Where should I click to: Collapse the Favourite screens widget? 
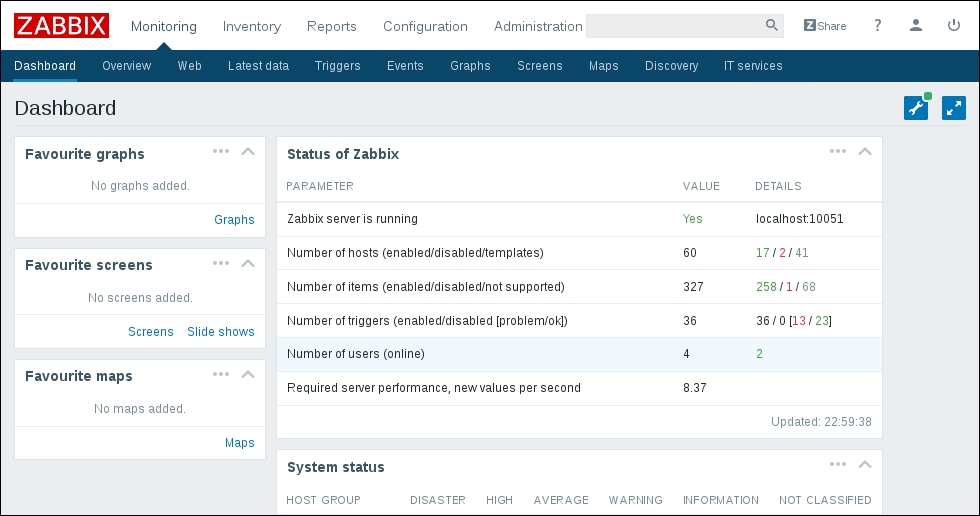click(x=249, y=263)
